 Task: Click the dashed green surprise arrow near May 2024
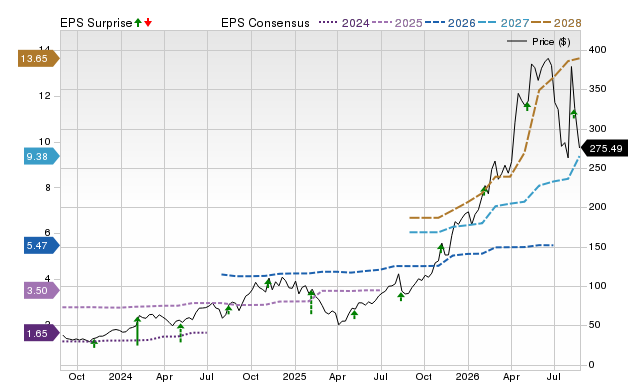(180, 333)
